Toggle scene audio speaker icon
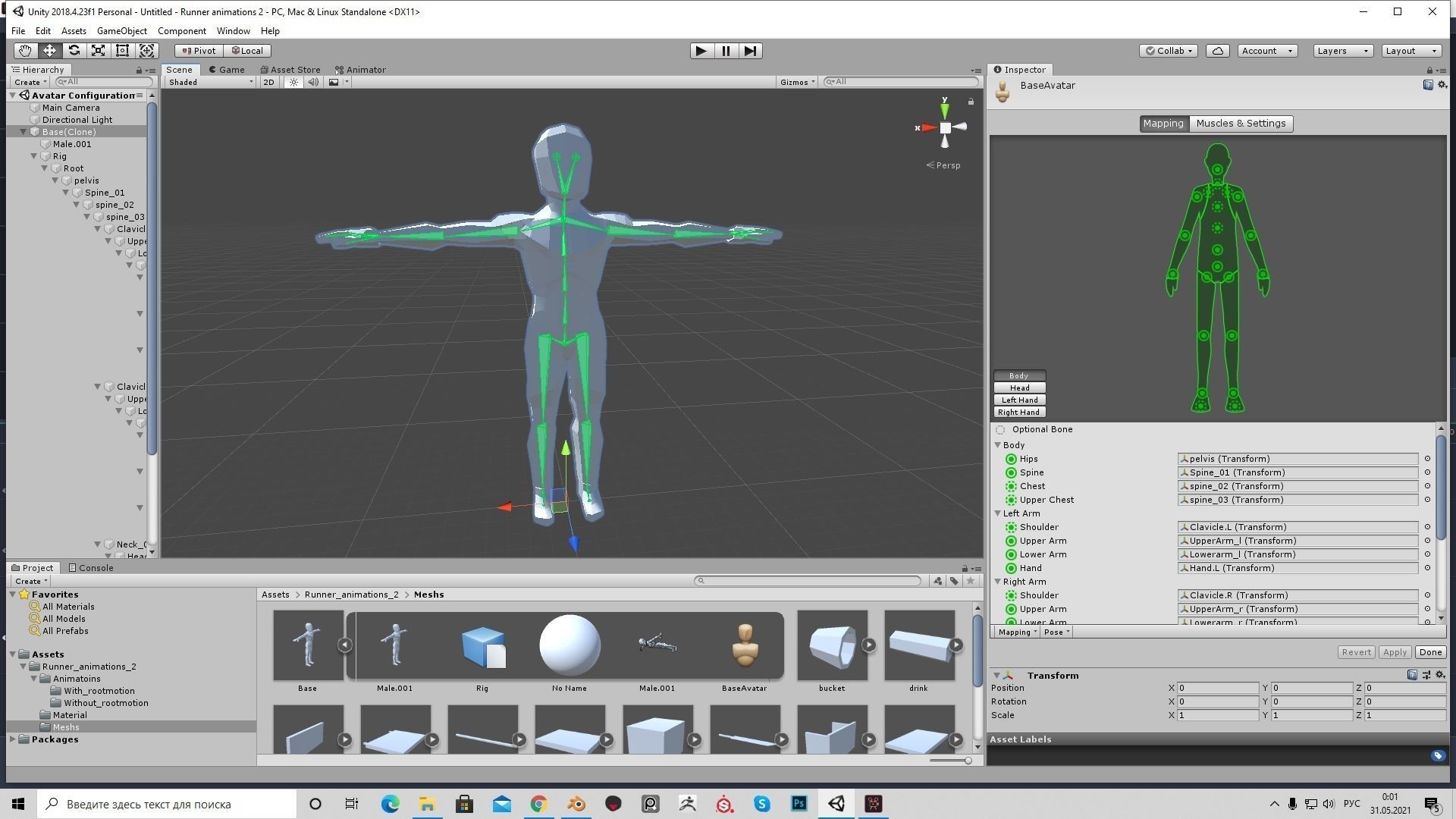 click(312, 82)
